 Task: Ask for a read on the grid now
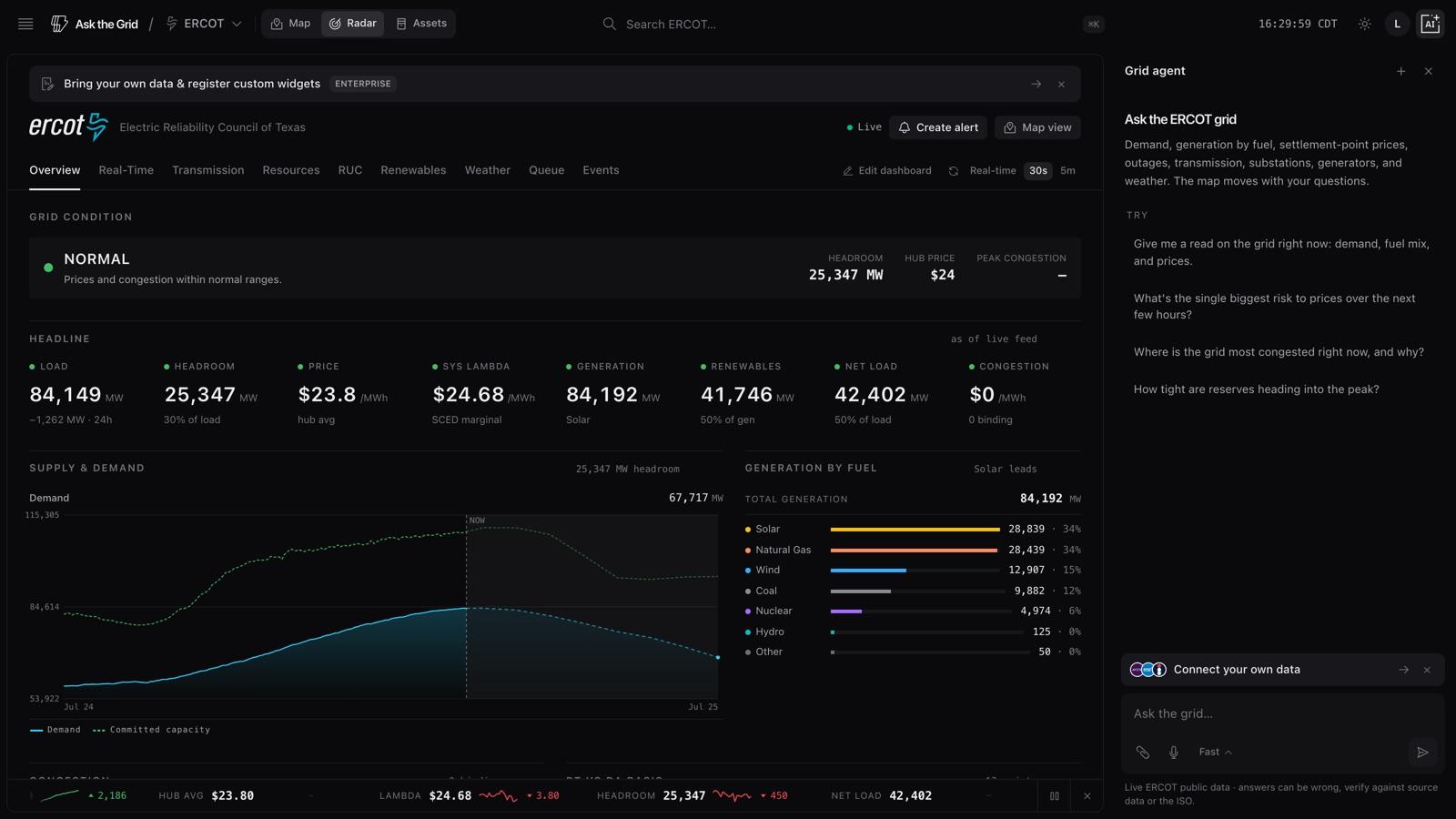[1281, 252]
